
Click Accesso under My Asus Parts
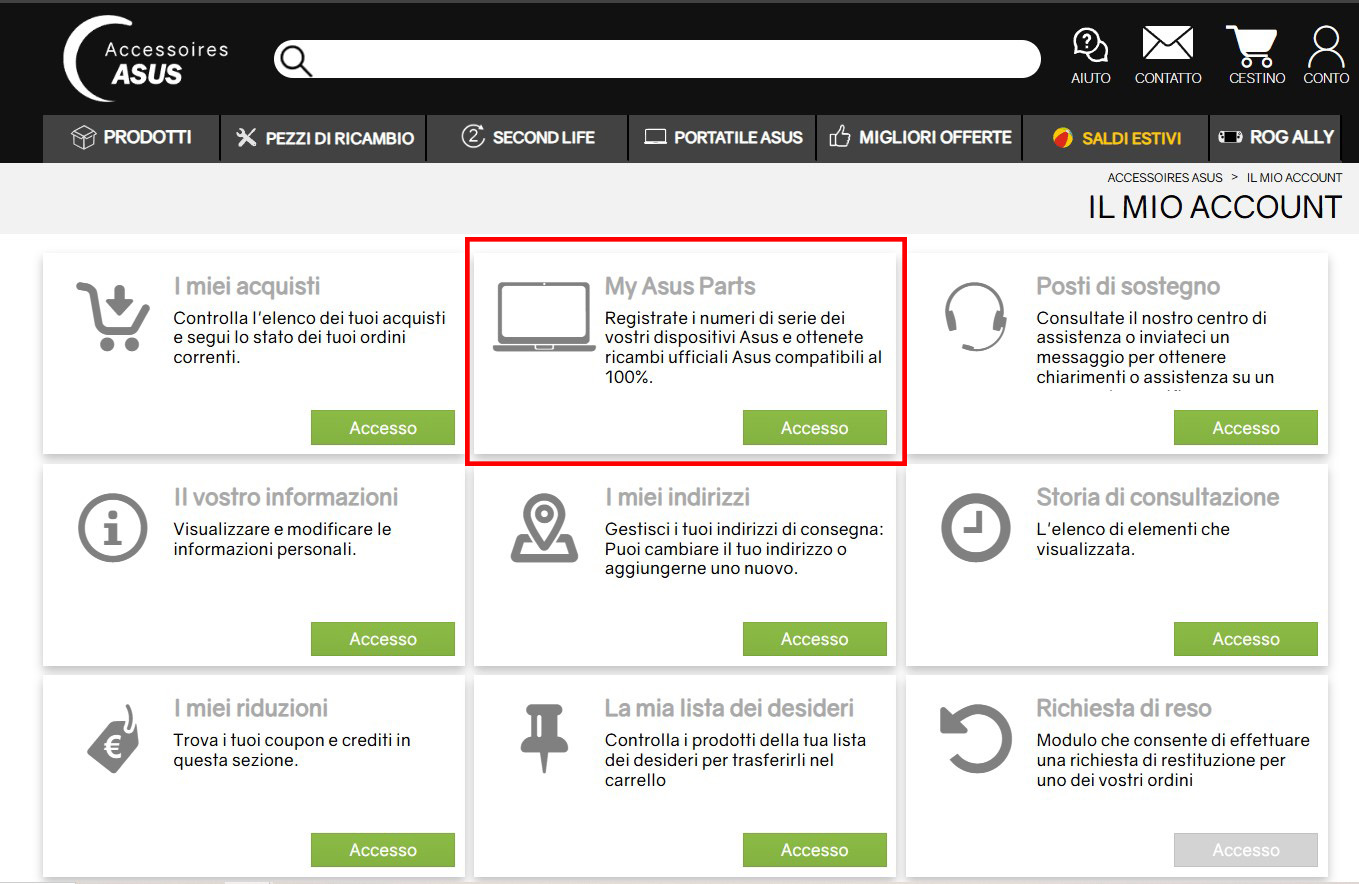click(x=815, y=428)
